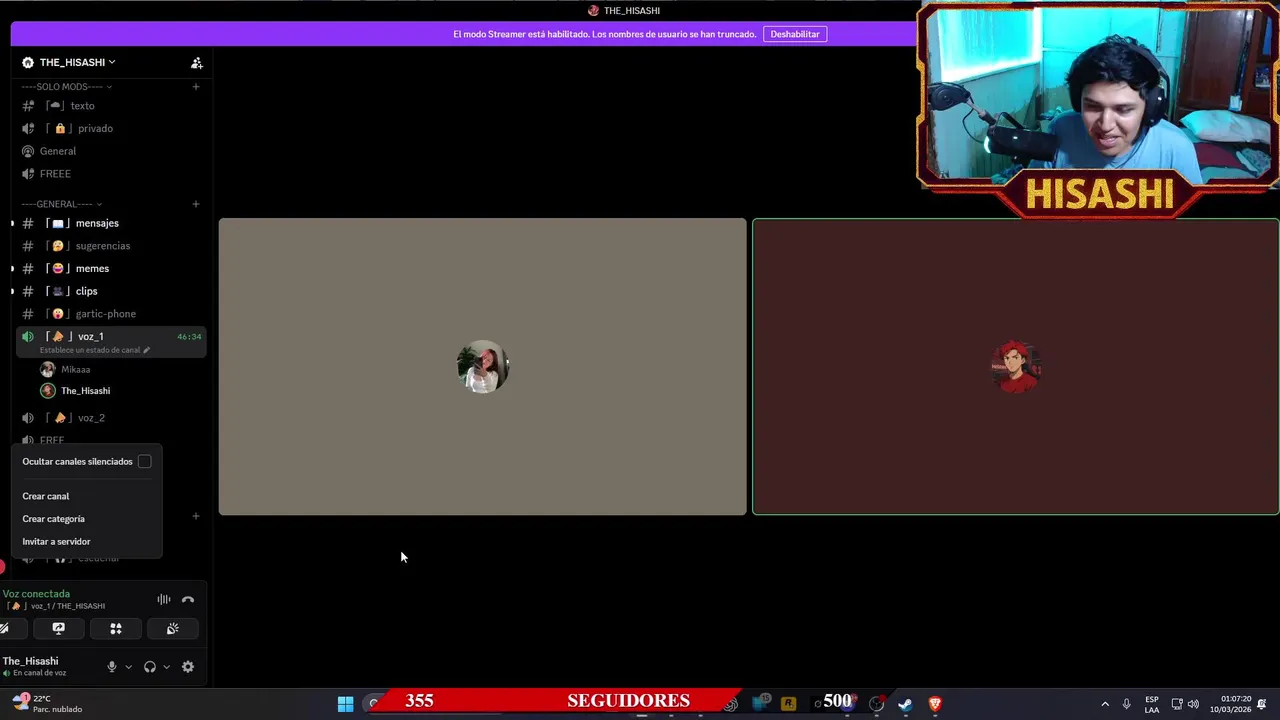Click the HISASHI webcam overlay
Screen dimensions: 1280x720
[1097, 108]
